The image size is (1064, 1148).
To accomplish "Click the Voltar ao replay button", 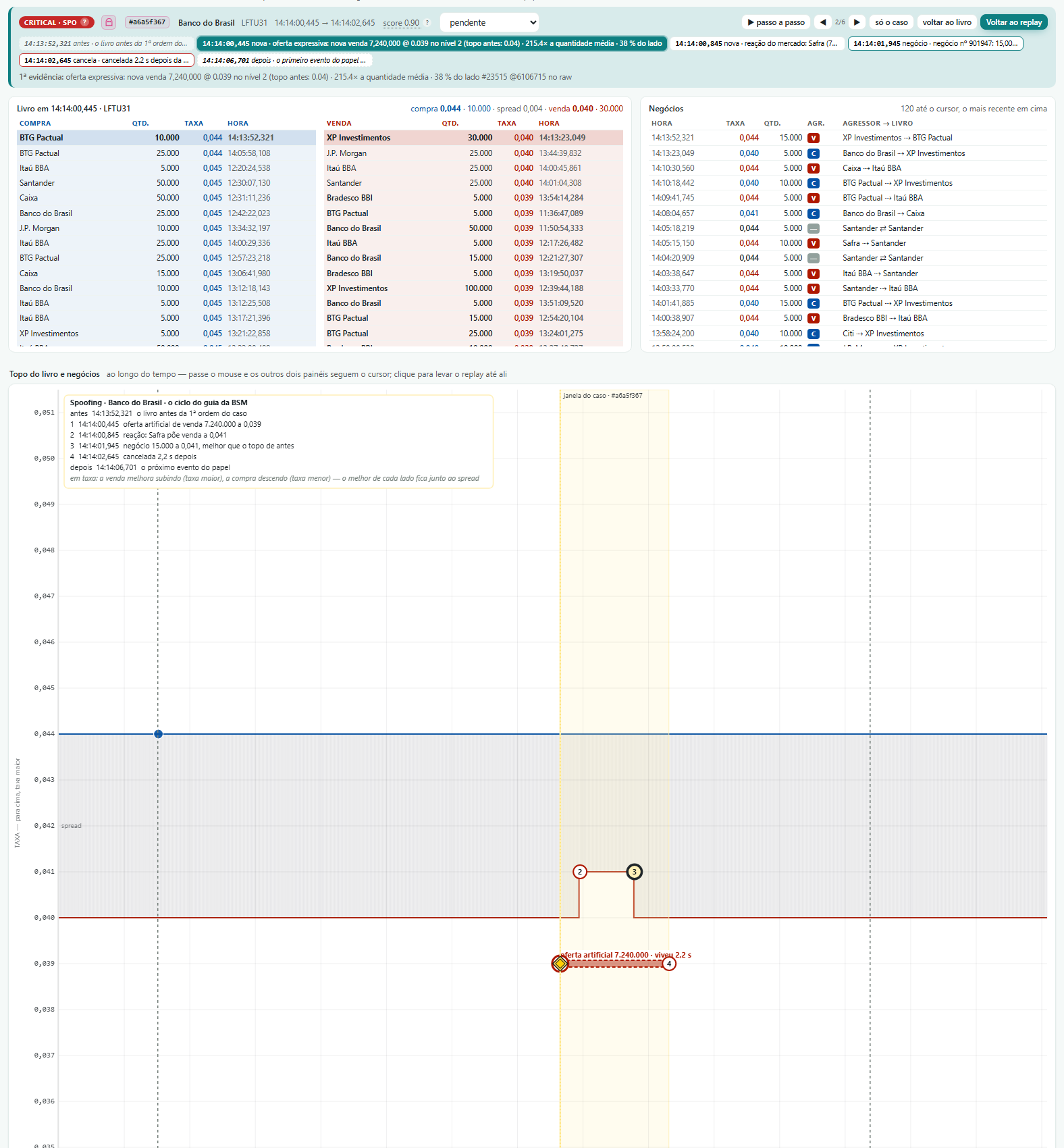I will tap(1013, 22).
